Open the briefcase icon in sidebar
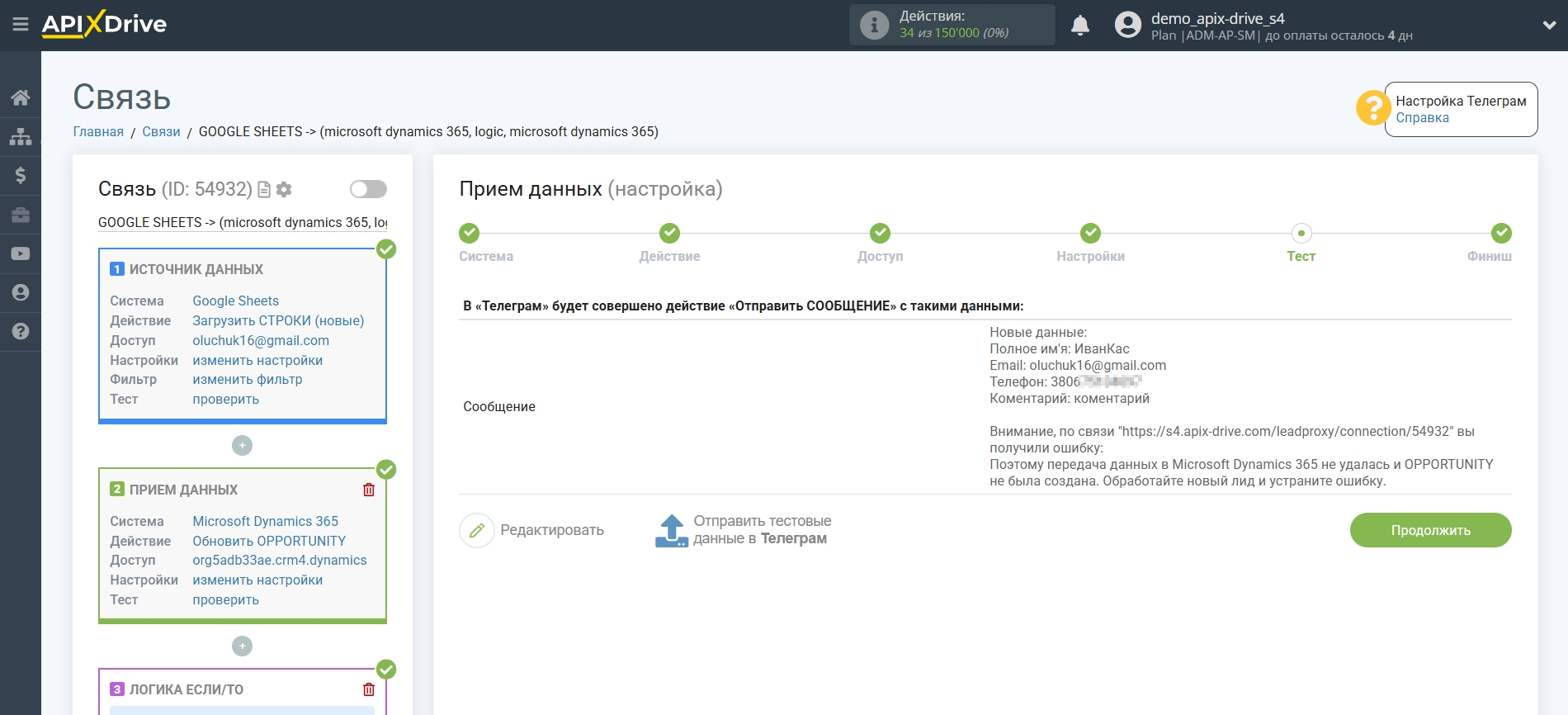Viewport: 1568px width, 715px height. [21, 215]
